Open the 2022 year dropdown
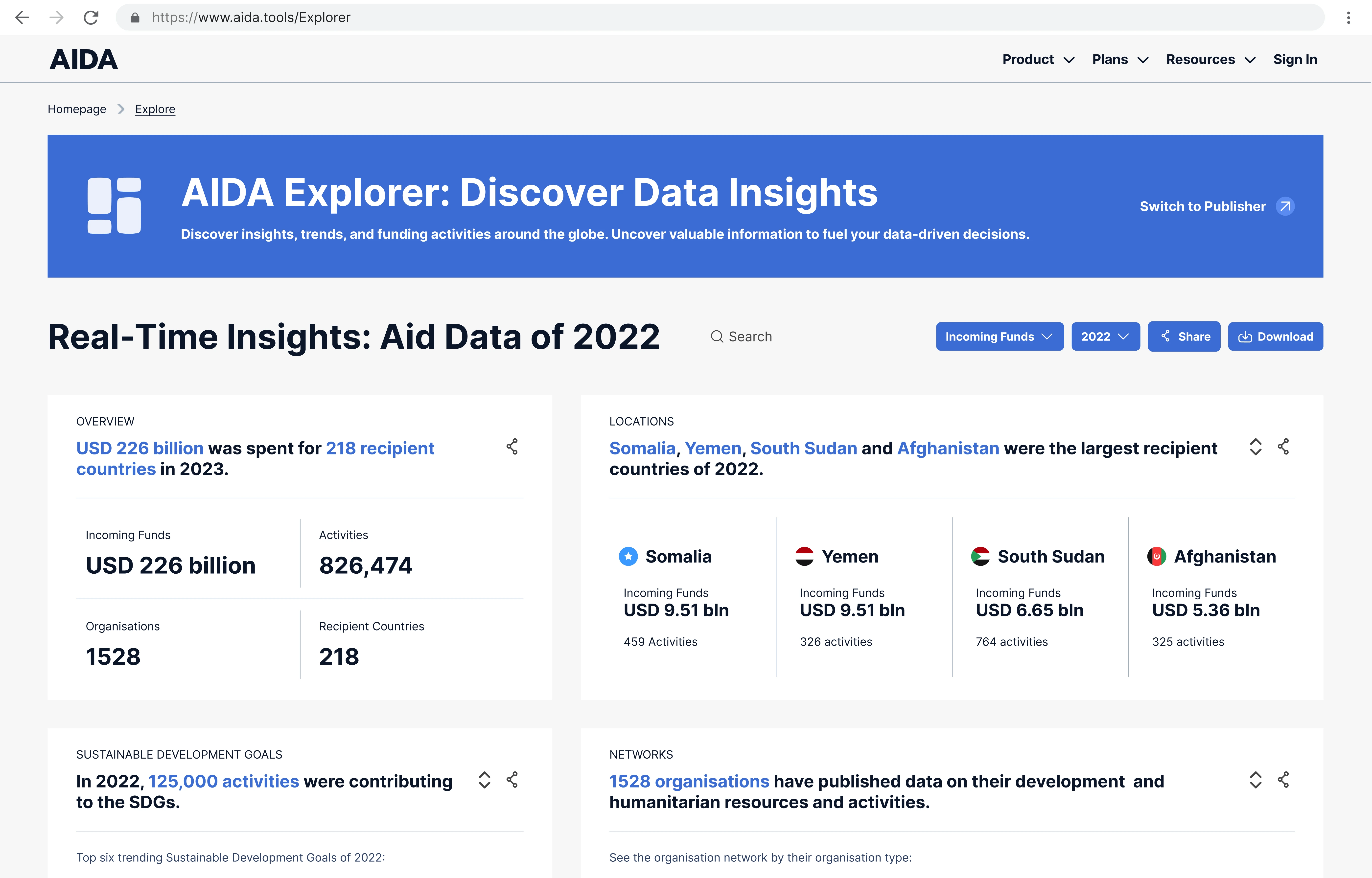 pos(1105,336)
